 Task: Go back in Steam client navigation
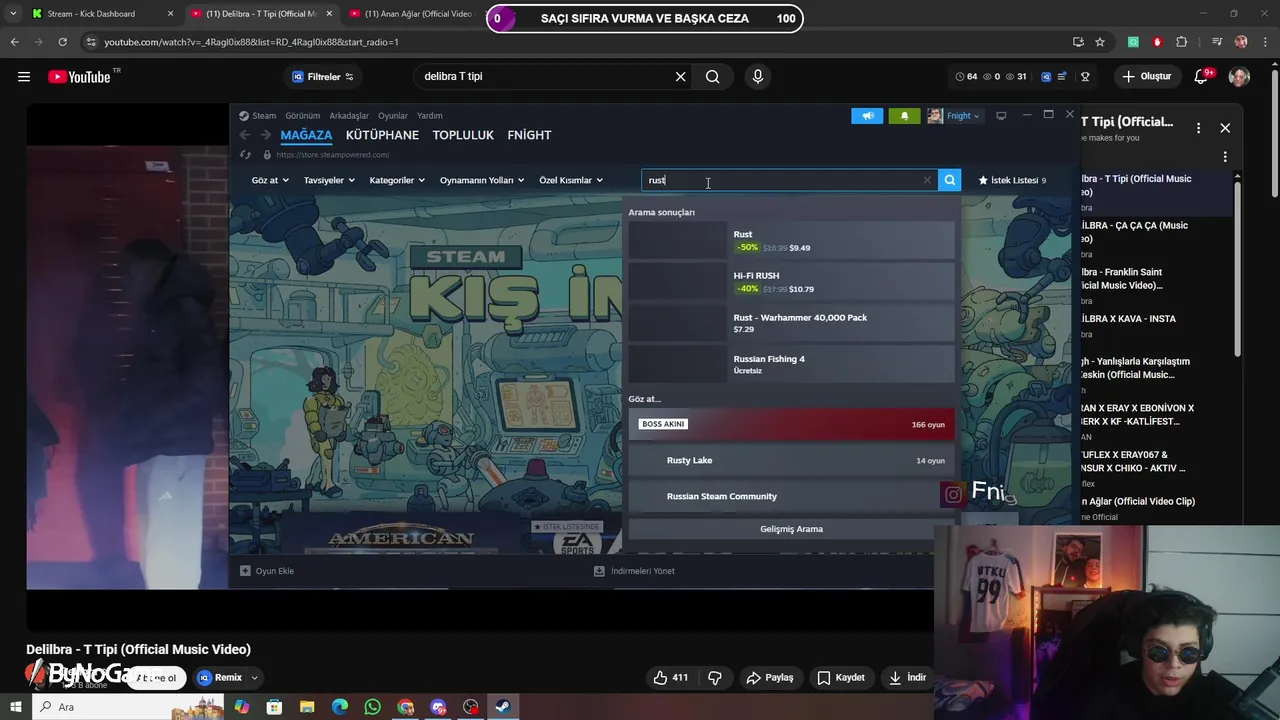[245, 135]
